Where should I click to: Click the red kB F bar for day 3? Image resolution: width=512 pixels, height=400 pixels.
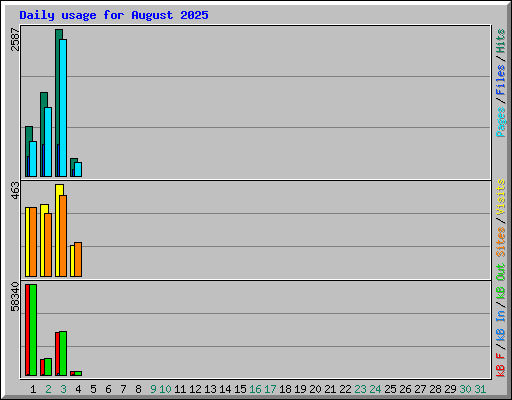[57, 354]
